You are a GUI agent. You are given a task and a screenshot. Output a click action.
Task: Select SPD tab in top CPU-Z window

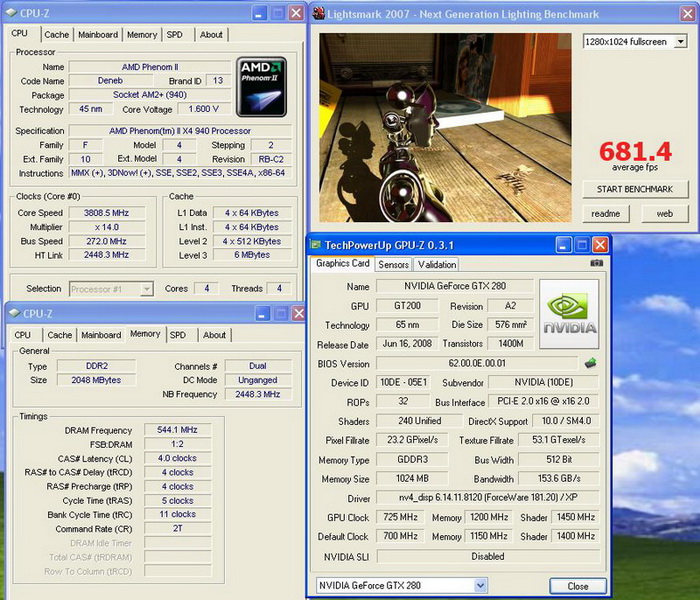click(175, 34)
